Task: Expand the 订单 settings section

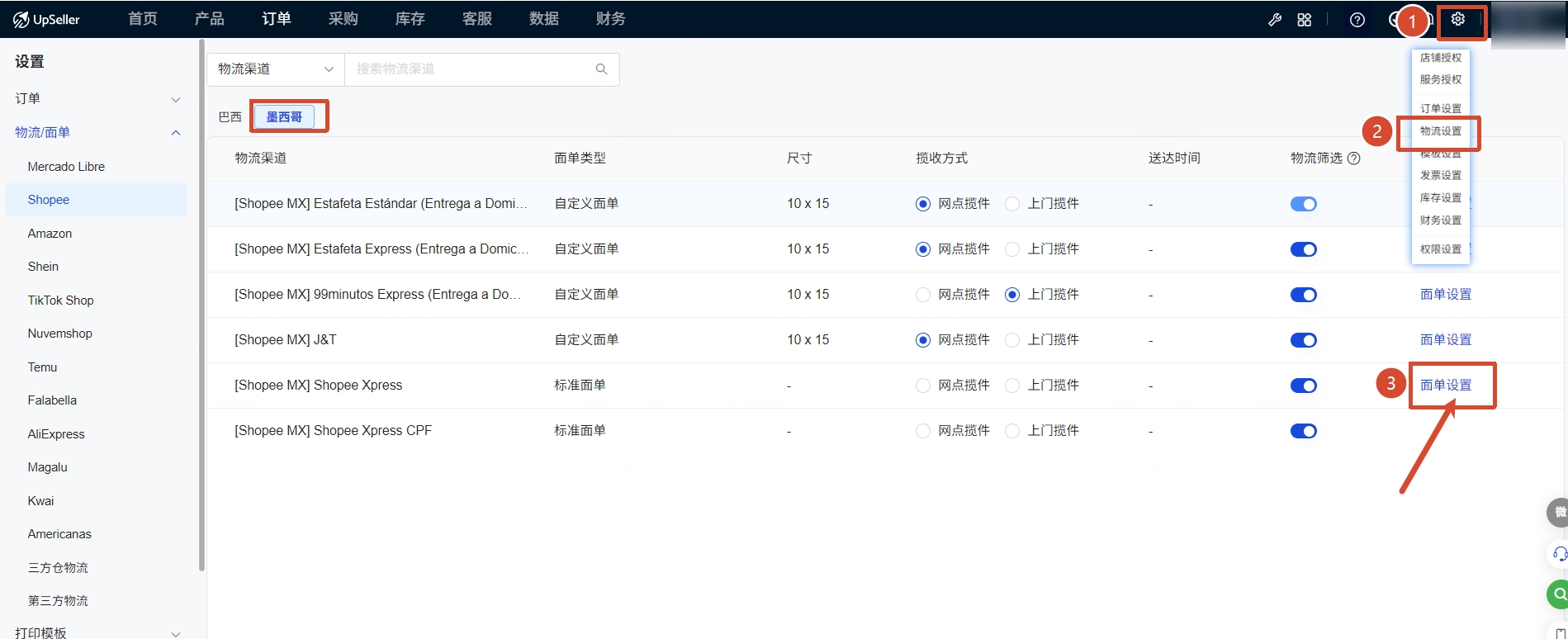Action: pyautogui.click(x=97, y=99)
